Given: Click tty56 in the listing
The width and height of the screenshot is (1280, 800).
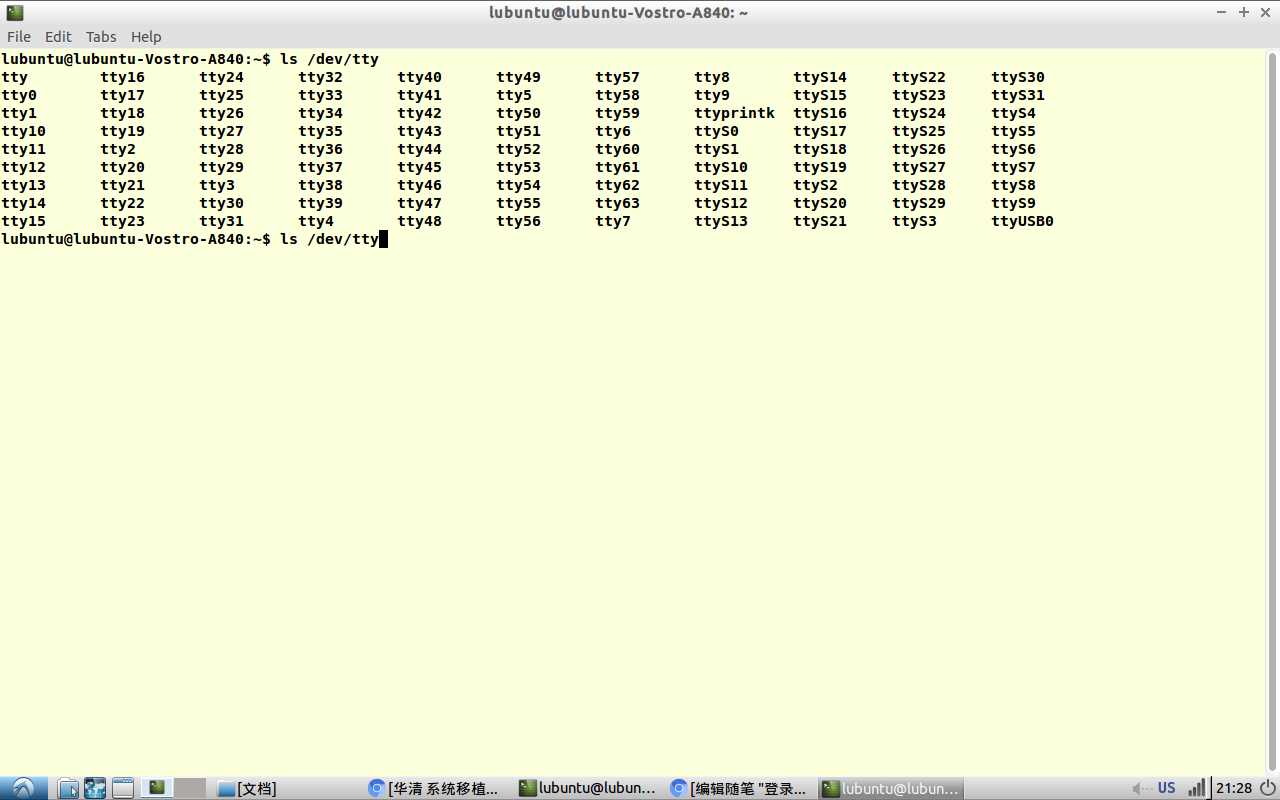Looking at the screenshot, I should click(518, 221).
